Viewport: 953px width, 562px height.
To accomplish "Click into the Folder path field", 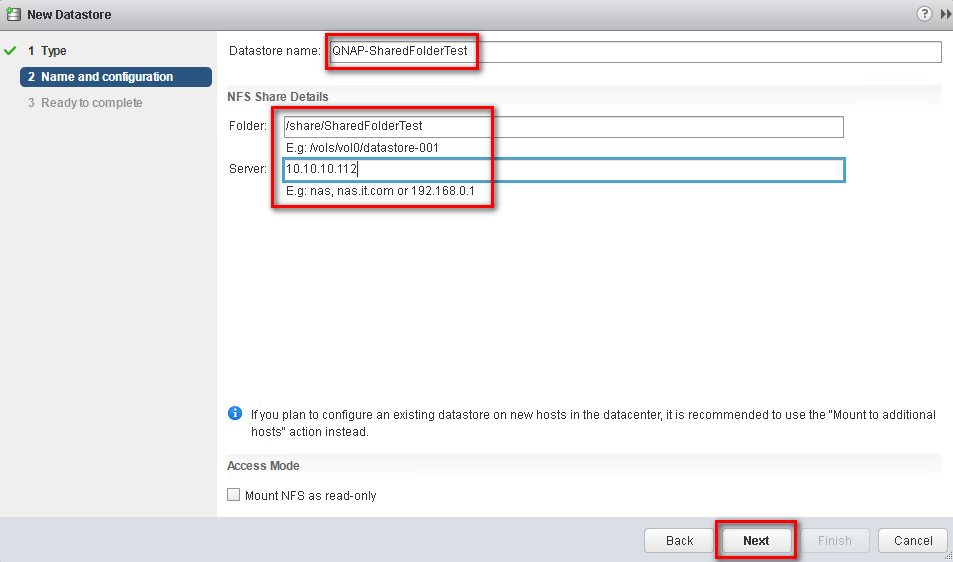I will (563, 126).
